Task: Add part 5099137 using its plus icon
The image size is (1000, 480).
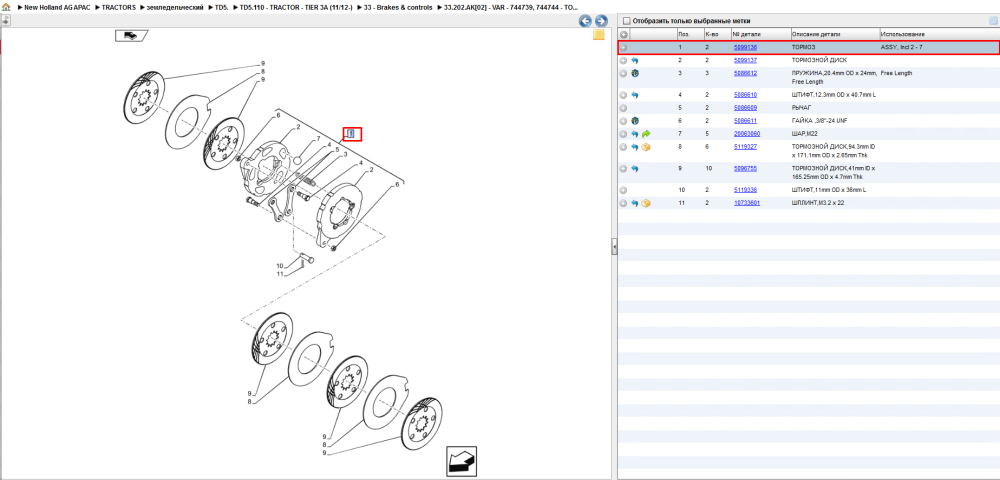Action: coord(624,60)
